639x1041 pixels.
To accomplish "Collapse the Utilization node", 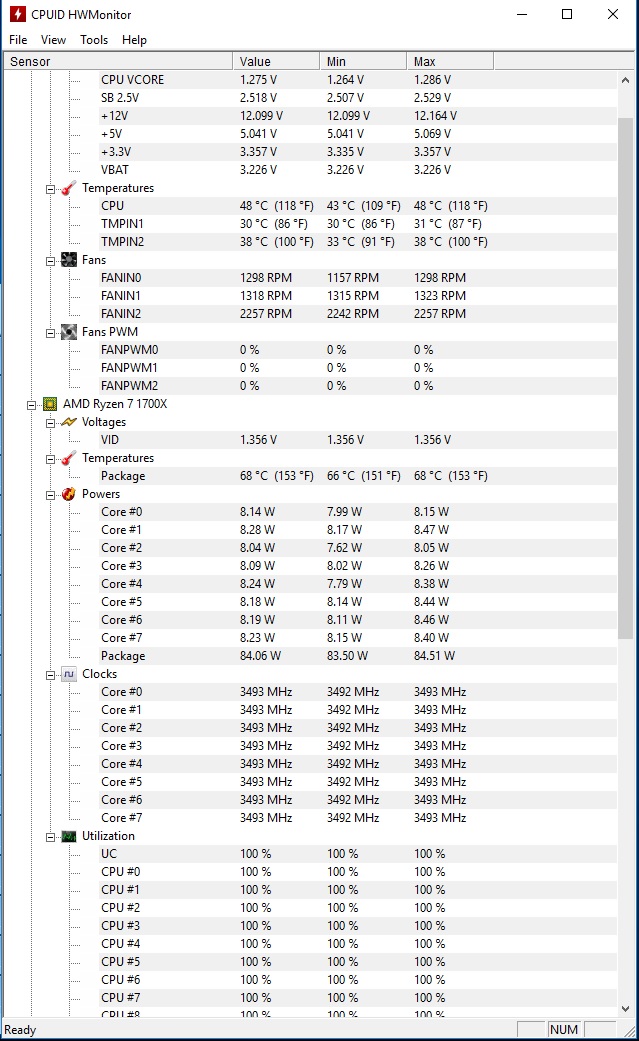I will click(50, 837).
